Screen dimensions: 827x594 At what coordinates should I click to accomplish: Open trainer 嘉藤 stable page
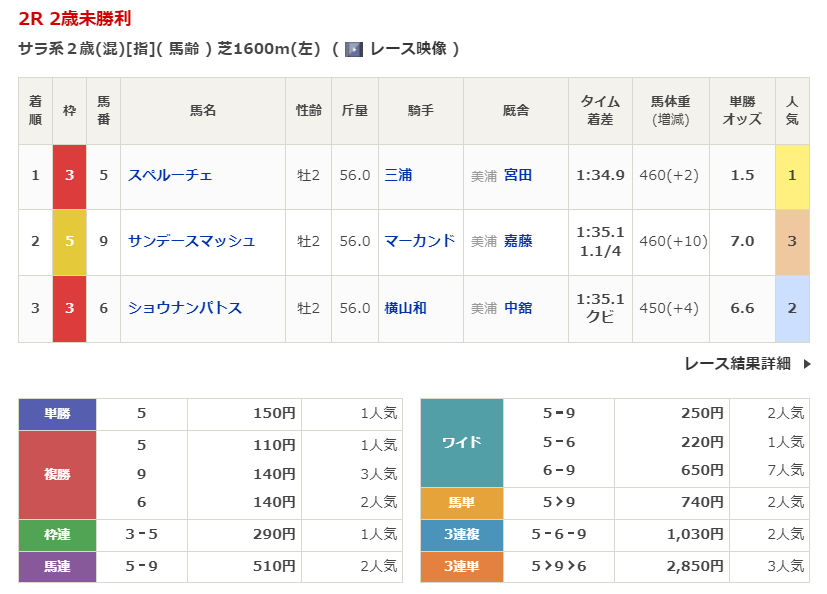518,241
